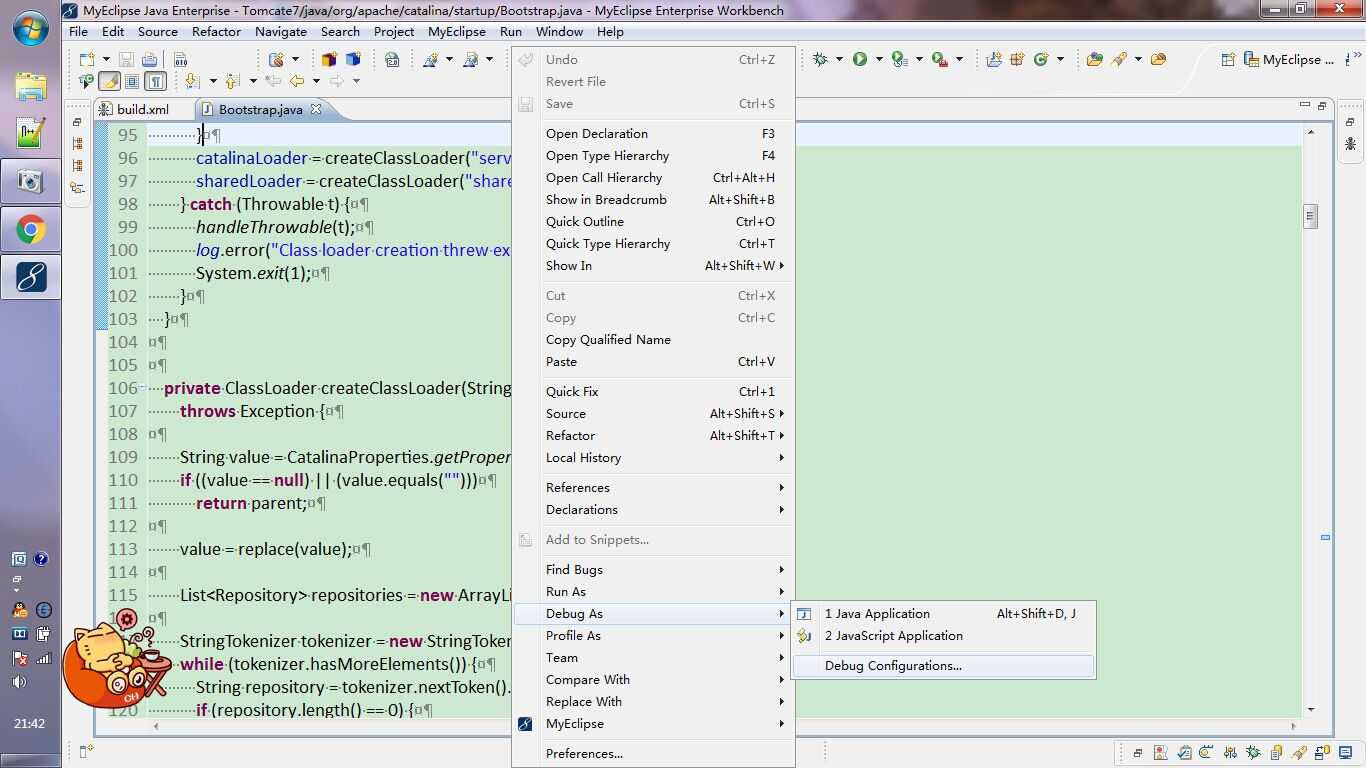
Task: Click the Open Perspective icon
Action: pos(1228,60)
